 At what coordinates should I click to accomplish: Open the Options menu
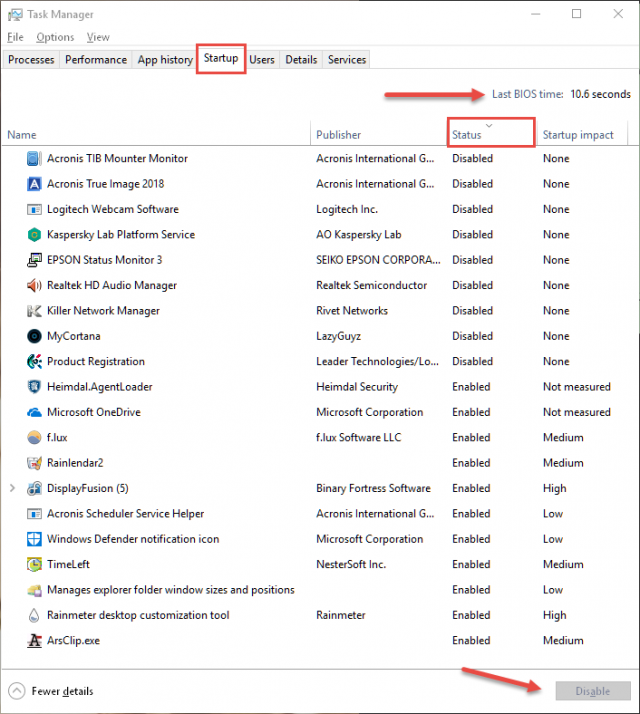point(55,37)
